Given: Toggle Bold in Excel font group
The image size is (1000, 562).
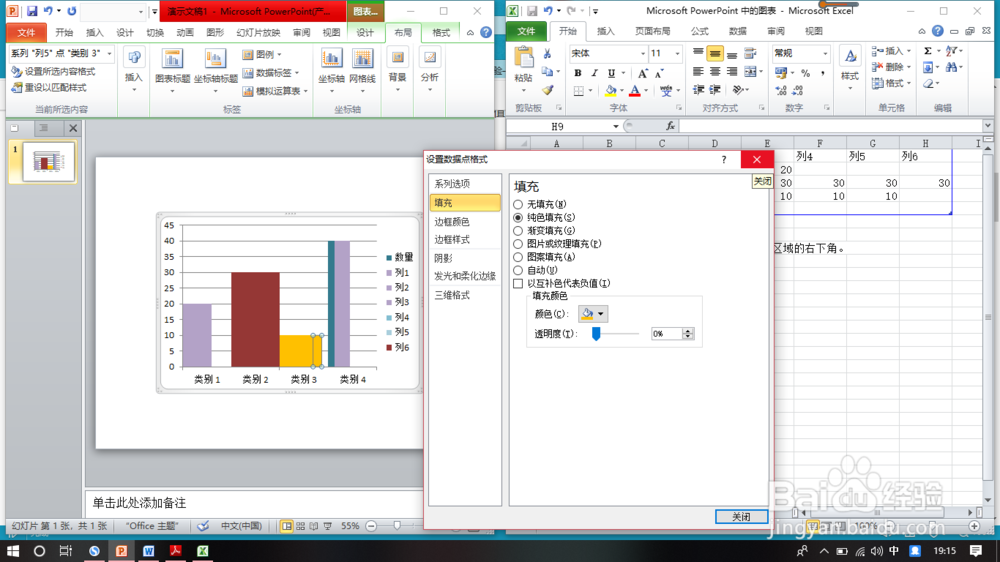Looking at the screenshot, I should pyautogui.click(x=578, y=73).
